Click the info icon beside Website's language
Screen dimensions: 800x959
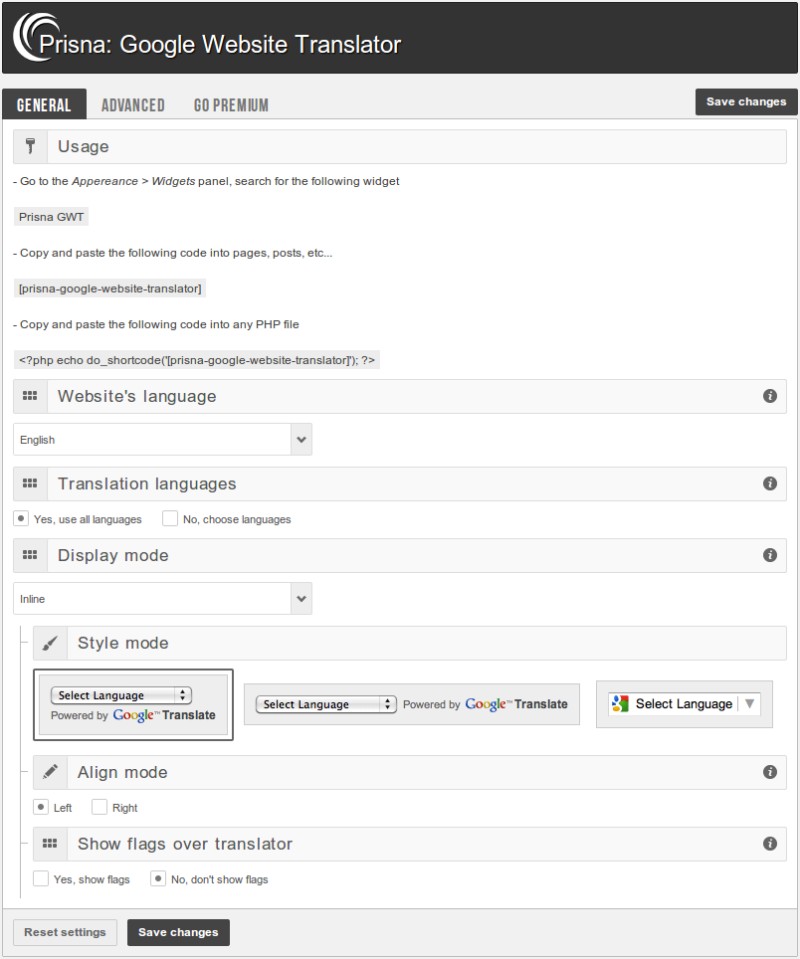point(770,396)
